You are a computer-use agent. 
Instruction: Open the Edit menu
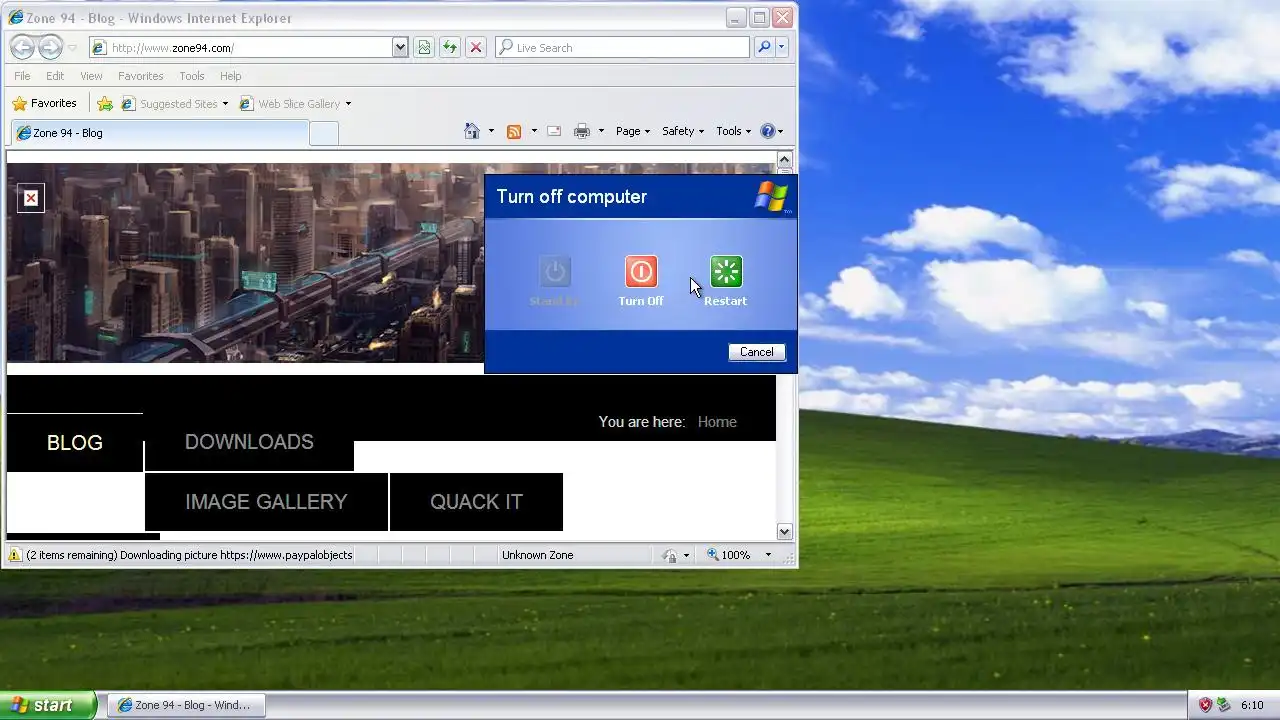(x=55, y=76)
